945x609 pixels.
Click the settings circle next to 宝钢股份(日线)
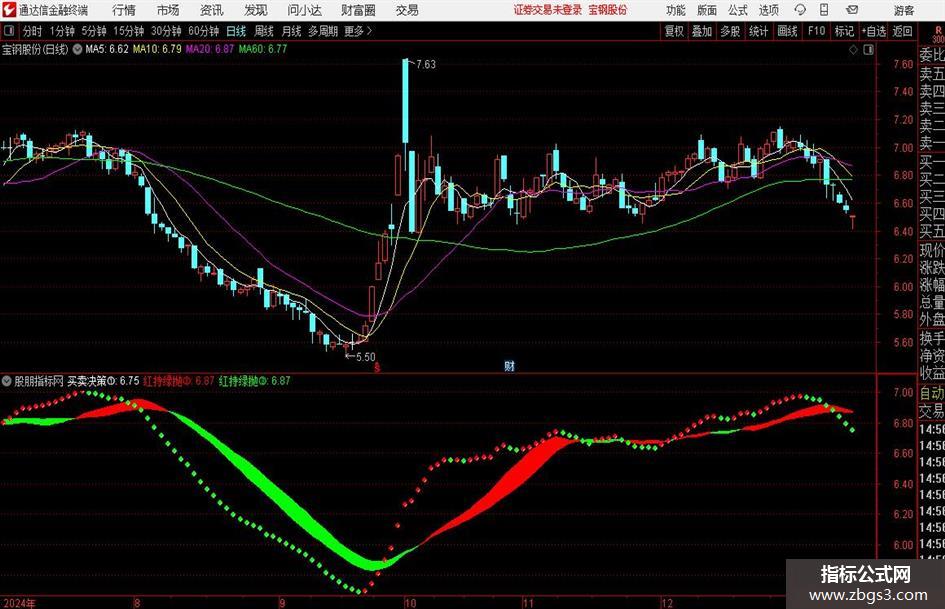[x=77, y=49]
